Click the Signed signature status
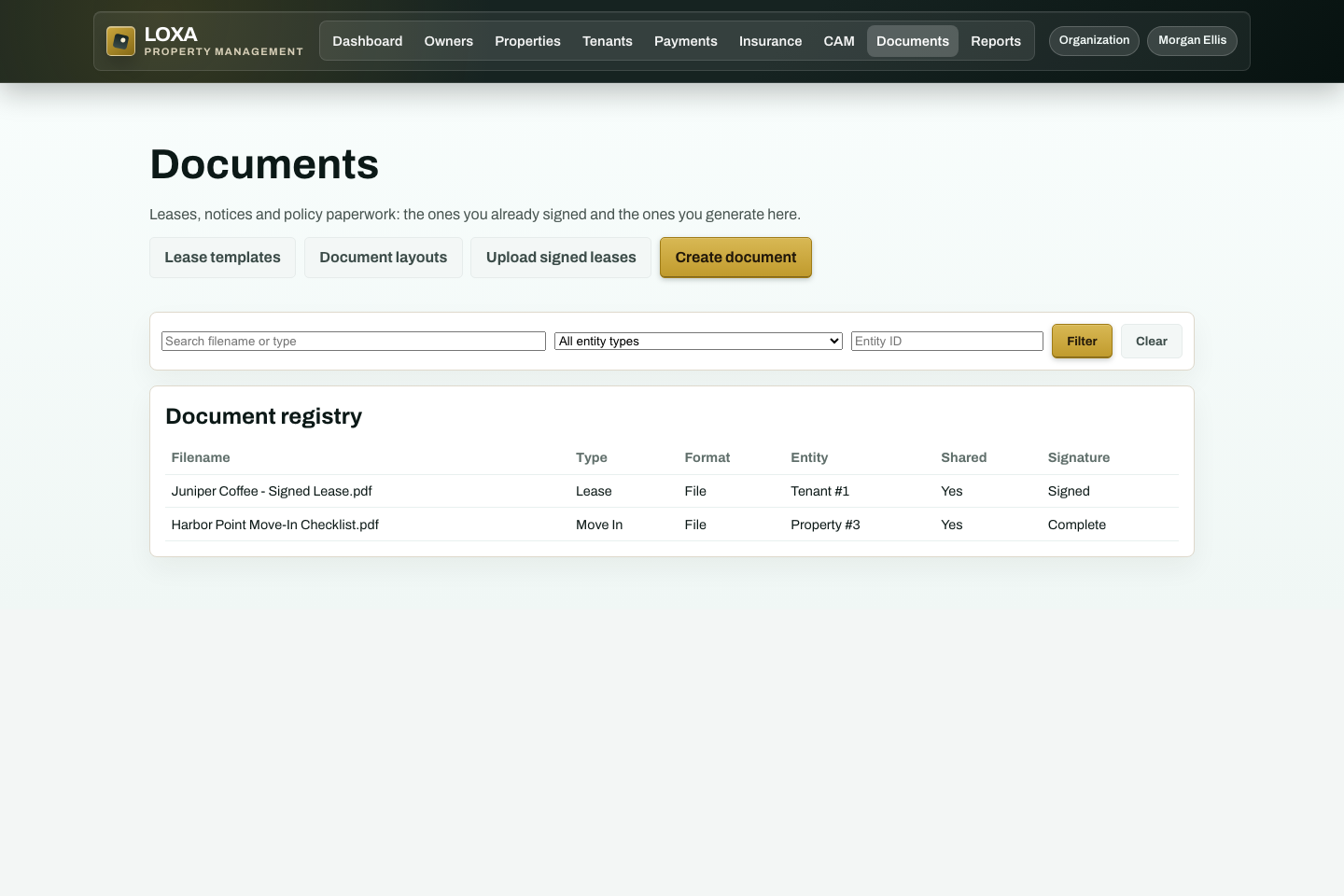Viewport: 1344px width, 896px height. pos(1069,491)
